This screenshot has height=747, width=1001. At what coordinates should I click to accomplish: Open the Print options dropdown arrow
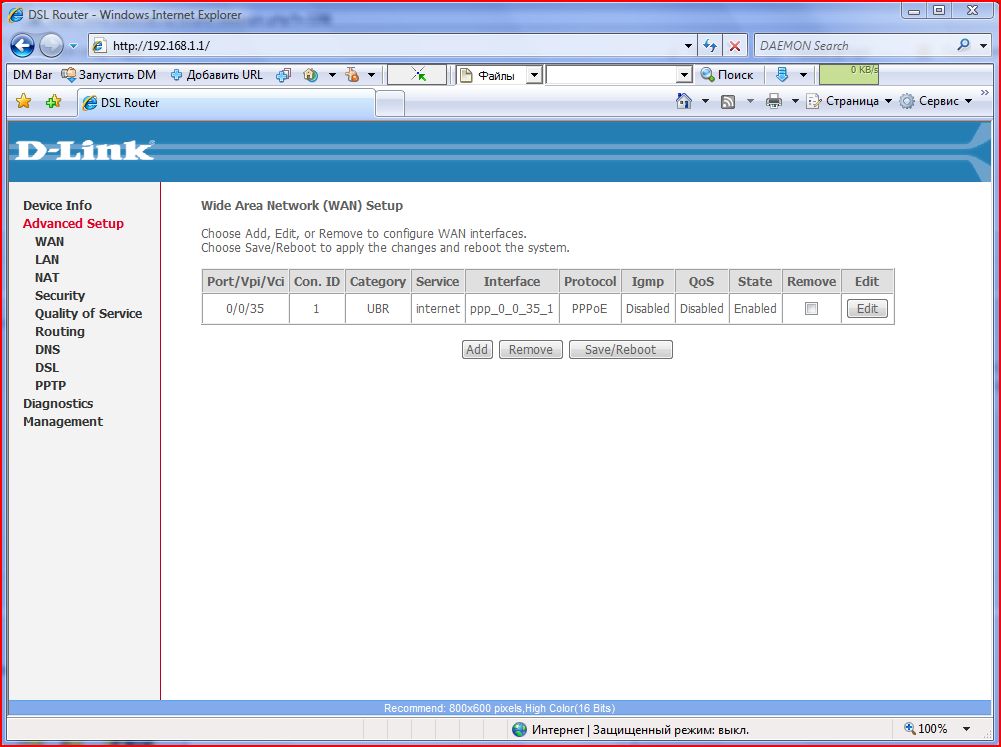pos(795,101)
